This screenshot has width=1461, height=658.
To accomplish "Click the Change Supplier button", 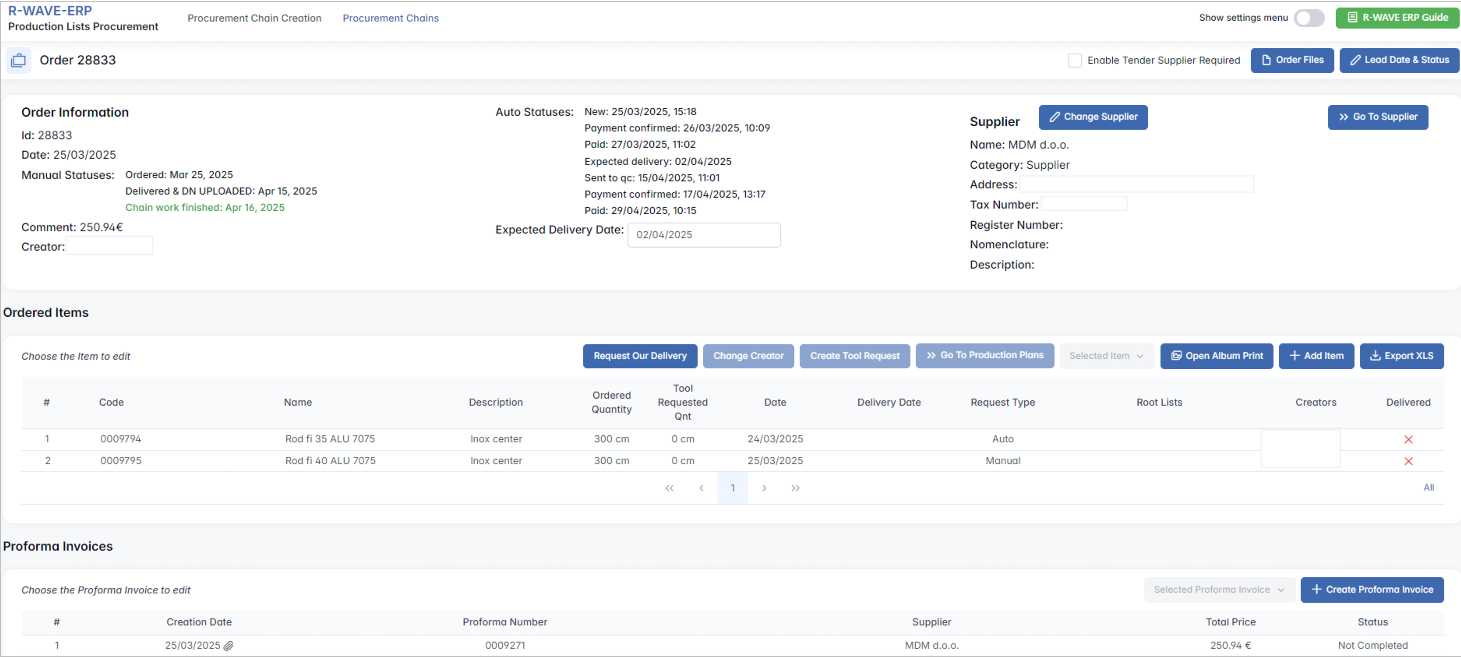I will pos(1093,117).
